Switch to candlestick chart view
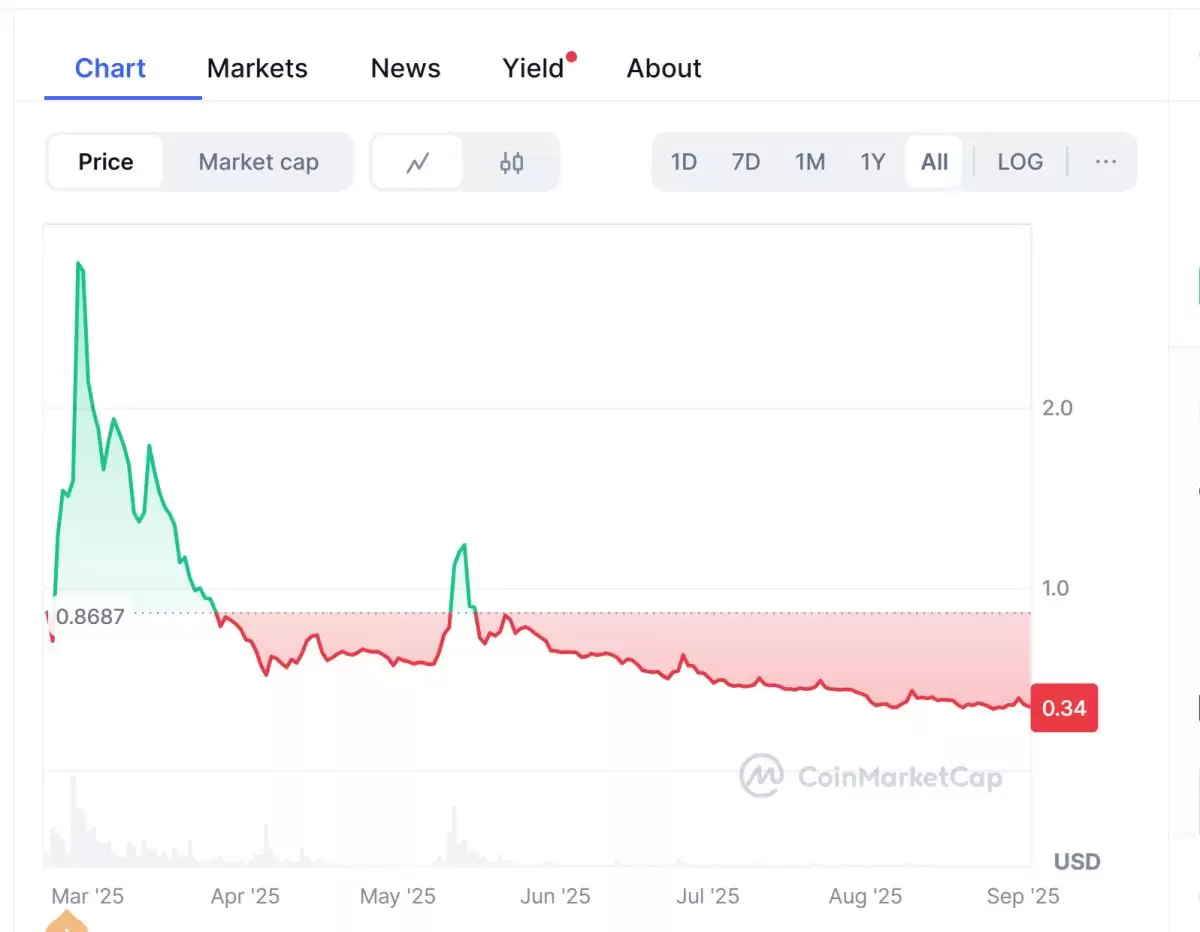Viewport: 1200px width, 932px height. tap(512, 162)
